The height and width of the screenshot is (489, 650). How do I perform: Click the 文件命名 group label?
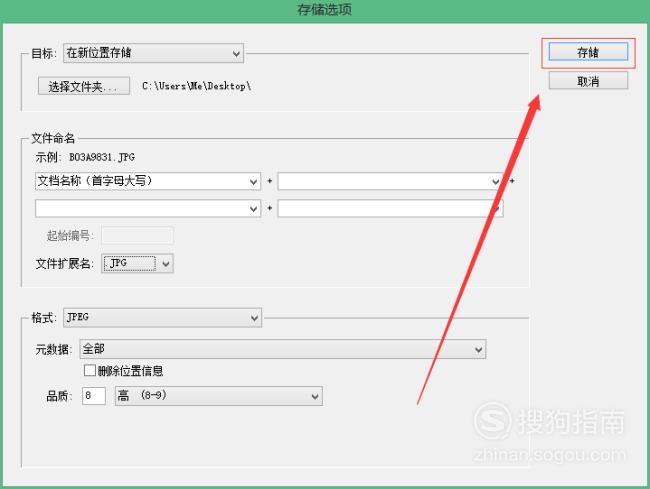[x=53, y=138]
